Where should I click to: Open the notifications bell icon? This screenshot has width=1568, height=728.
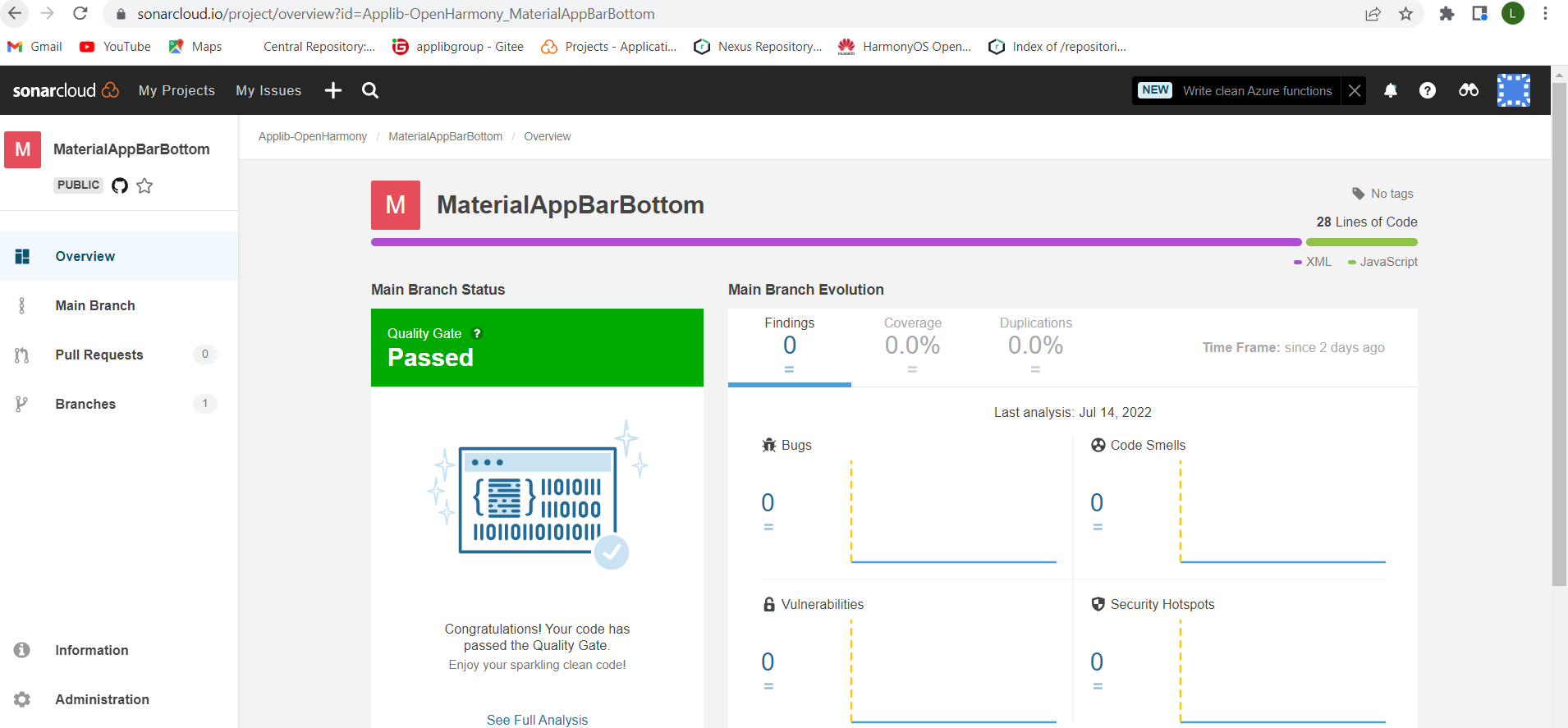pos(1390,90)
